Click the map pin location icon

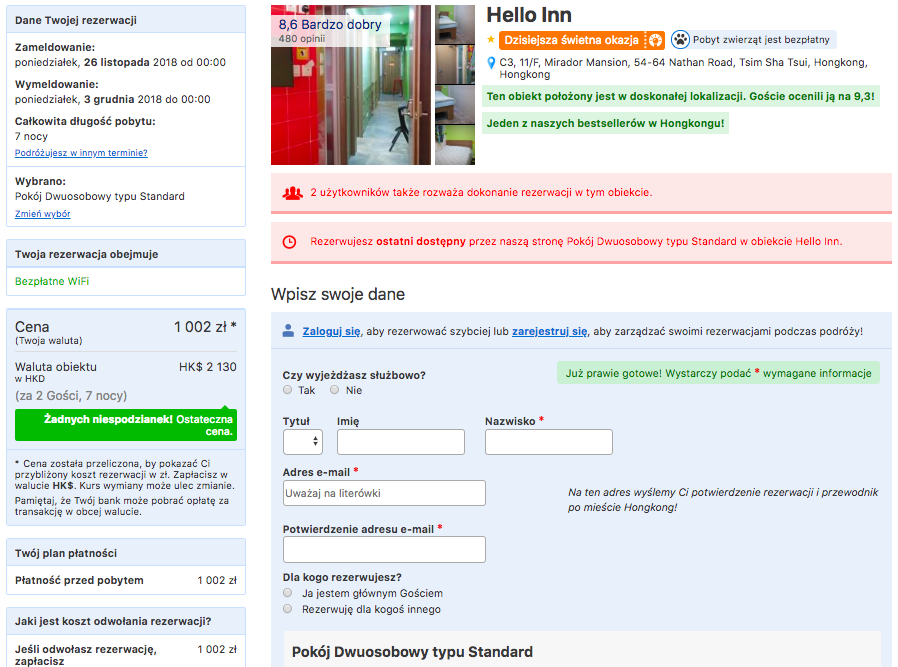[x=491, y=63]
